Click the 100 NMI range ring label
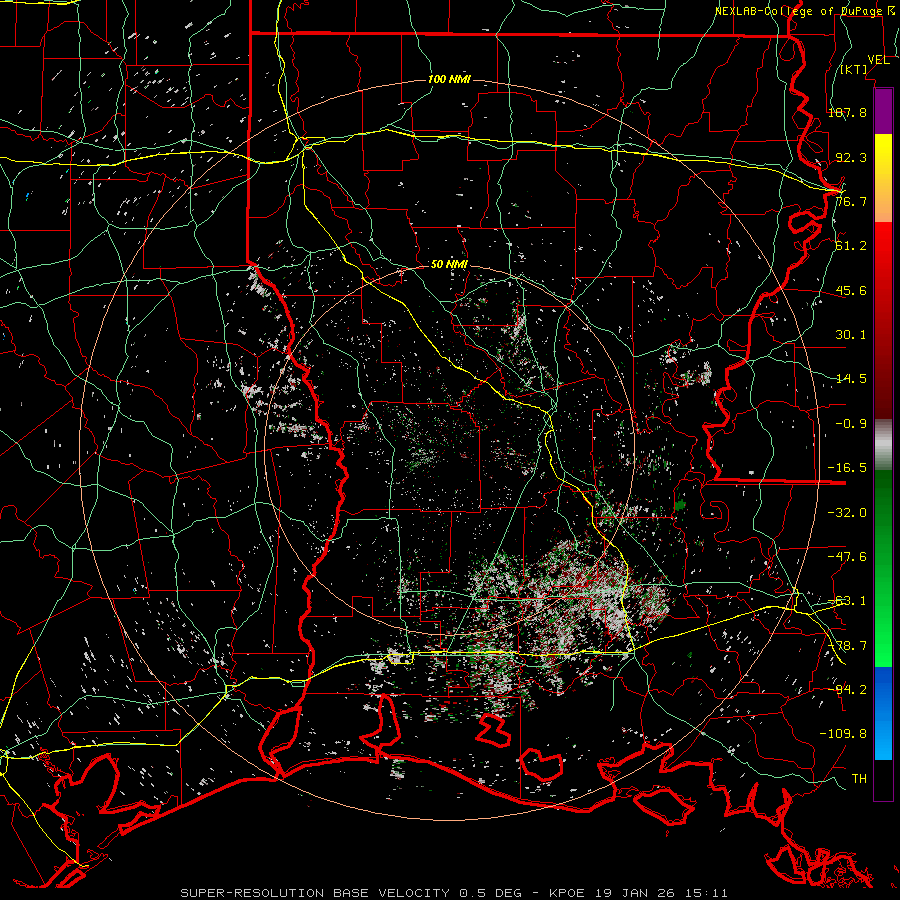The width and height of the screenshot is (900, 900). click(449, 79)
